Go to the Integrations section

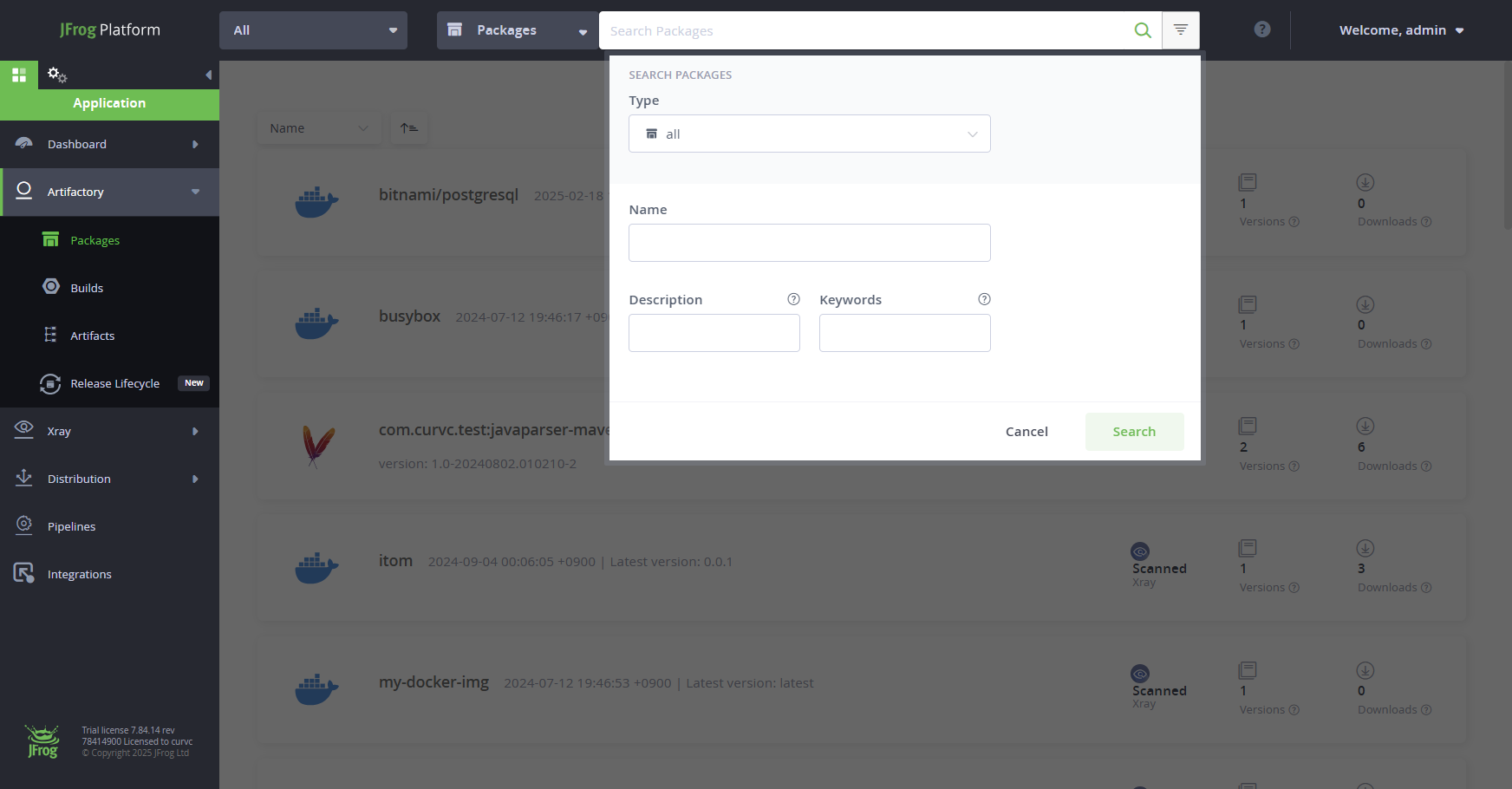click(x=109, y=574)
